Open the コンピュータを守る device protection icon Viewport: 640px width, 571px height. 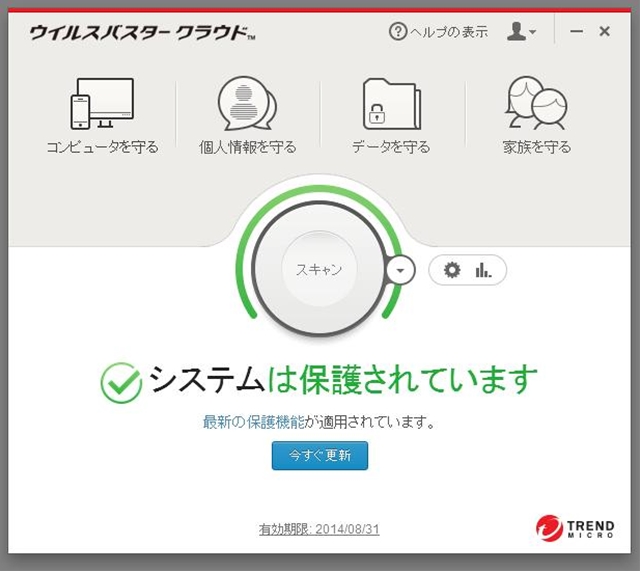click(x=102, y=104)
